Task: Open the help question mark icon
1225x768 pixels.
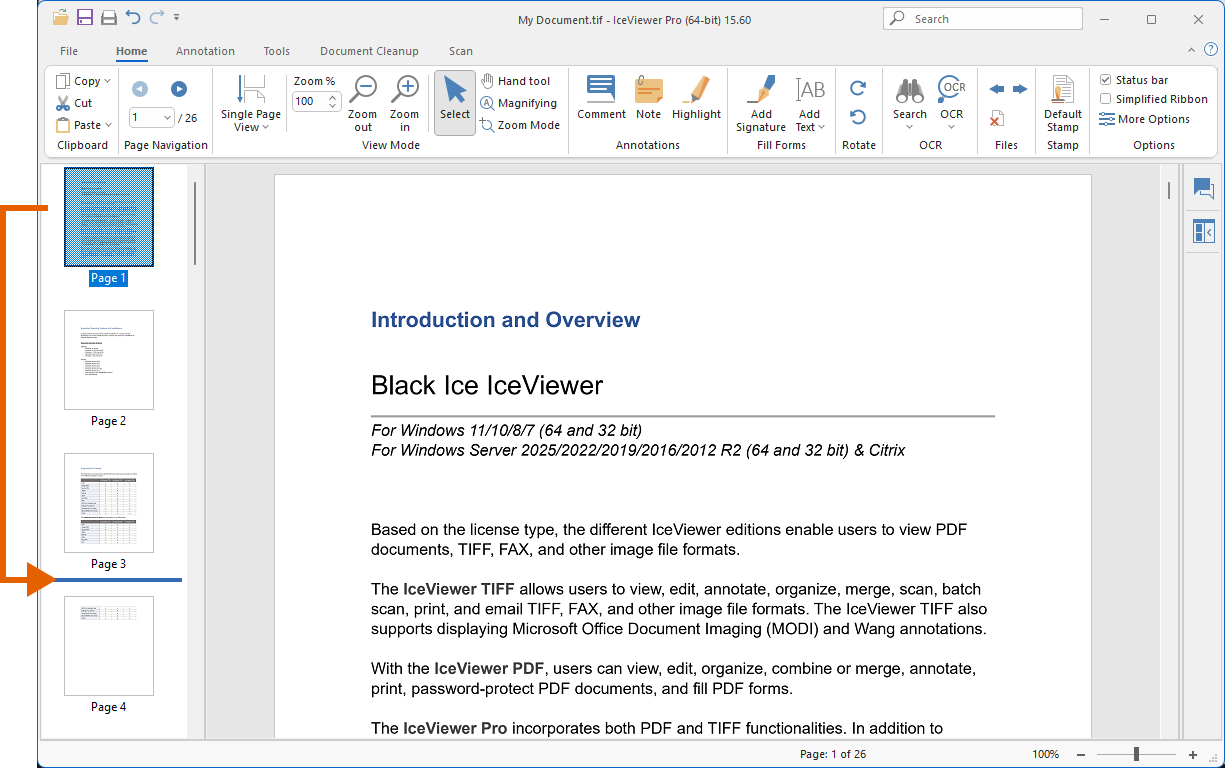Action: click(1210, 49)
